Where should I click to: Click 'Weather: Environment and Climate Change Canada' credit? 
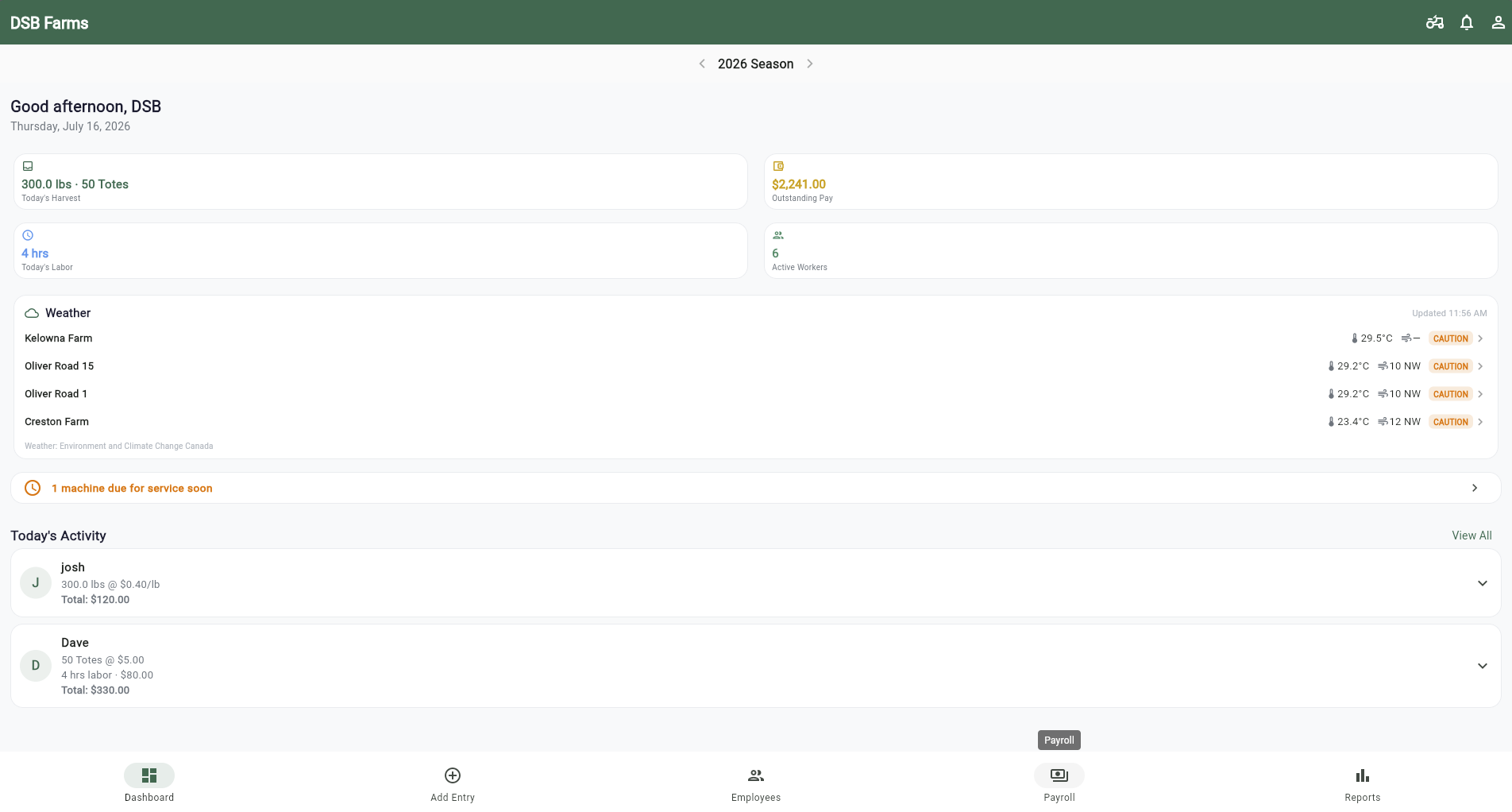click(x=118, y=447)
